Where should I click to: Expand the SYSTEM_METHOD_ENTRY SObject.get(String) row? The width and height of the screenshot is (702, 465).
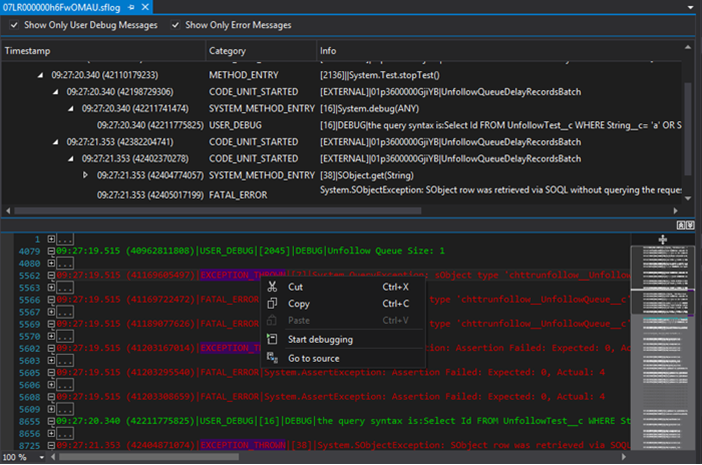coord(85,175)
